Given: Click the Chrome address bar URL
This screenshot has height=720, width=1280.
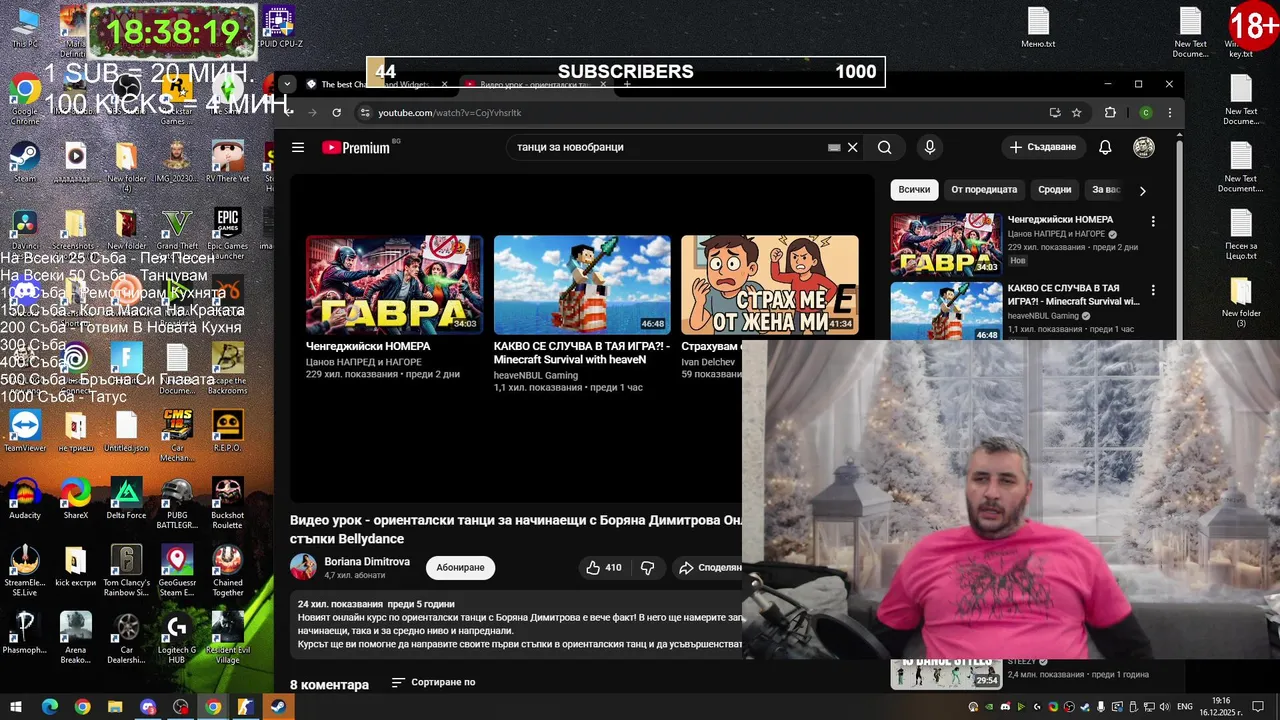Looking at the screenshot, I should pos(449,113).
